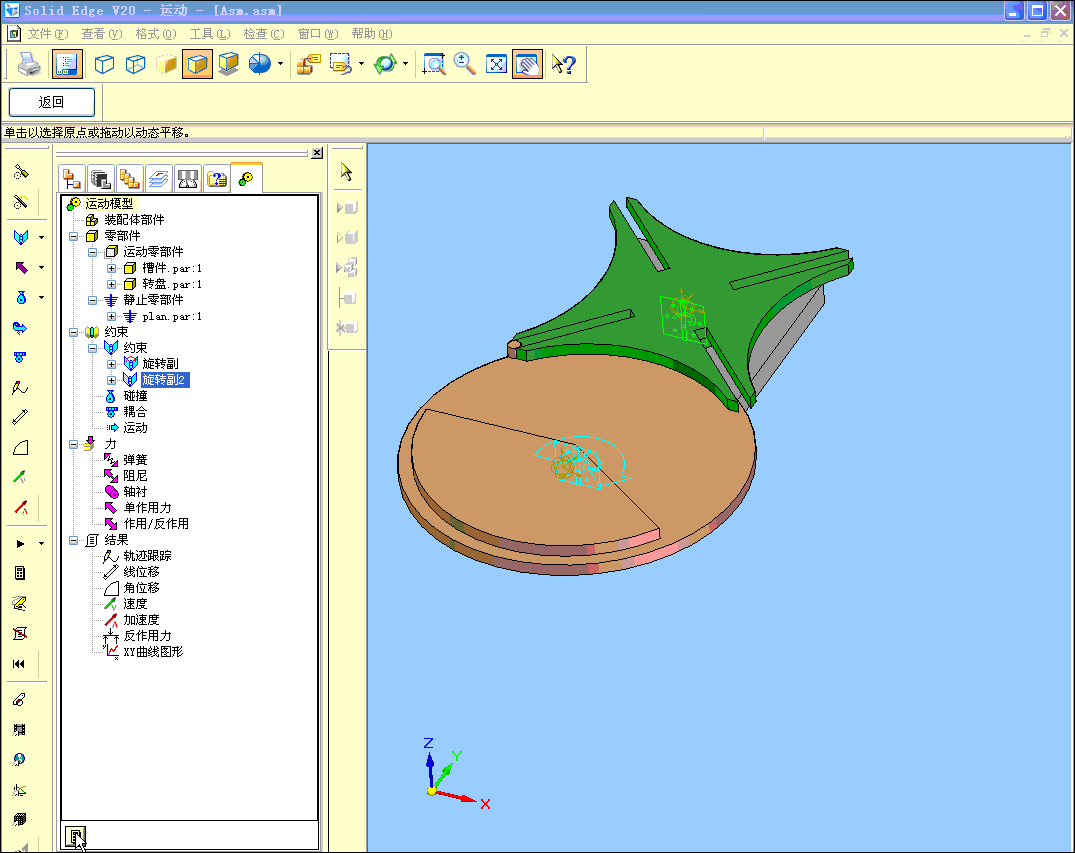This screenshot has height=853, width=1075.
Task: Click the dashed selection tag tool
Action: [x=341, y=64]
